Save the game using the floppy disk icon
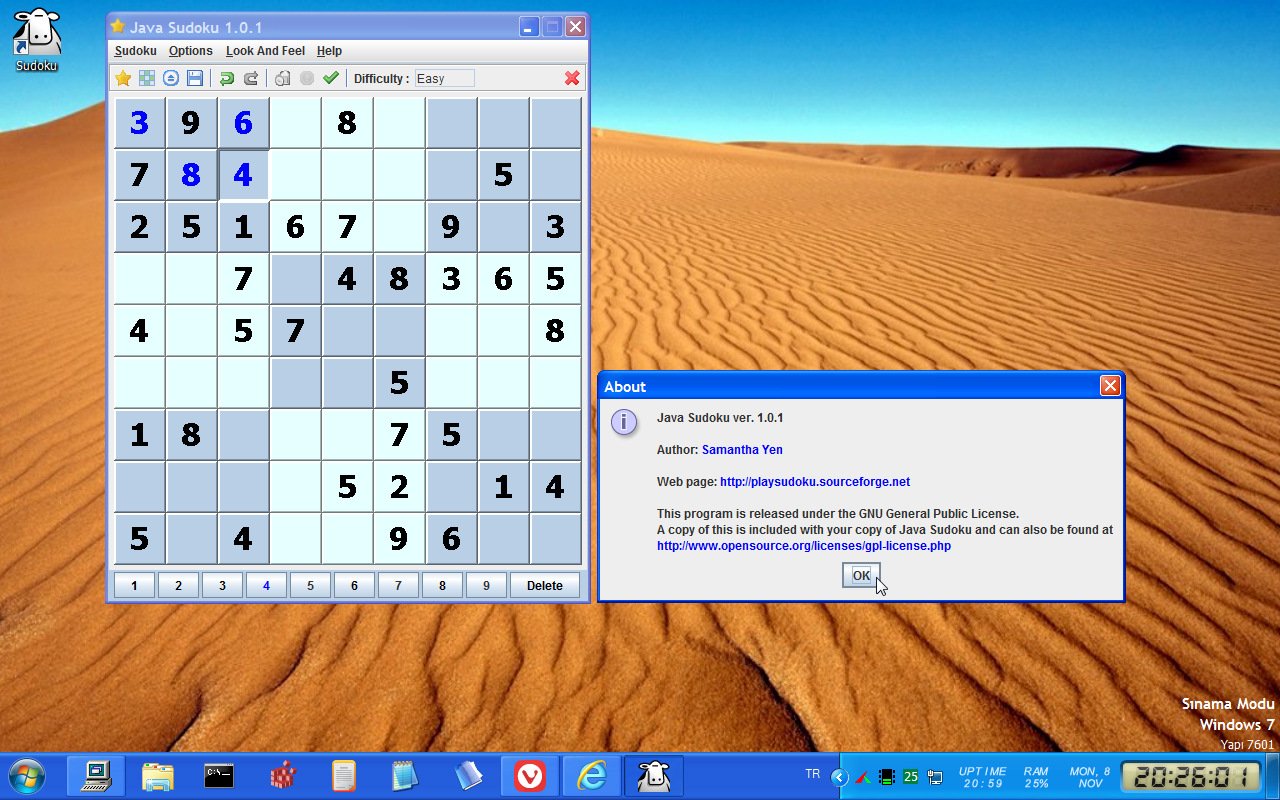 (x=195, y=78)
